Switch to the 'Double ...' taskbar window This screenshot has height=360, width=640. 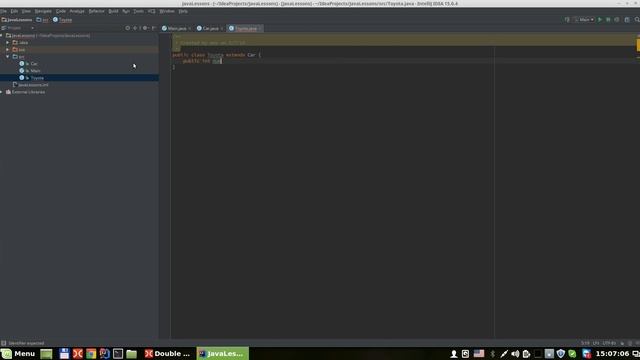click(168, 353)
